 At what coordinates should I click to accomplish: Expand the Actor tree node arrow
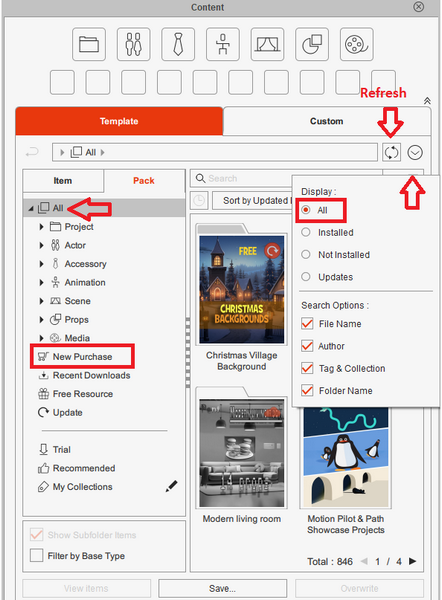(x=42, y=245)
